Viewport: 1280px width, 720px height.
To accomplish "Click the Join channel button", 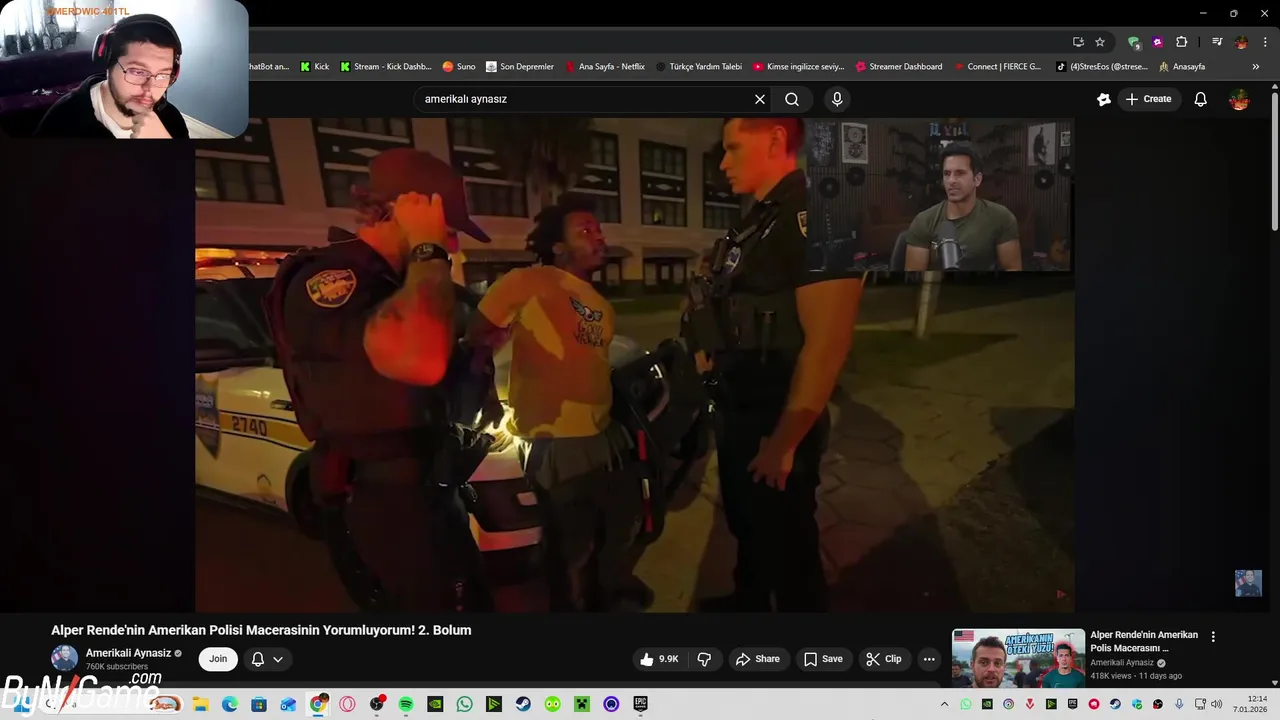I will [x=218, y=659].
